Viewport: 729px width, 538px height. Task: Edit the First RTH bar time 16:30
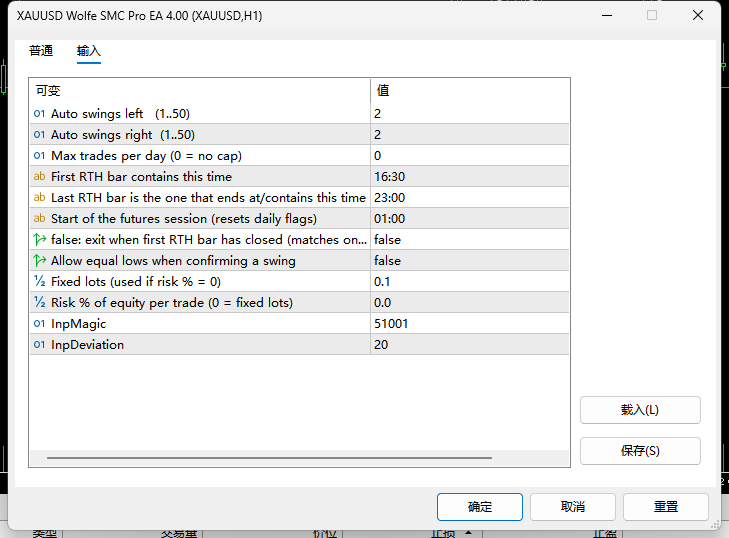coord(470,176)
